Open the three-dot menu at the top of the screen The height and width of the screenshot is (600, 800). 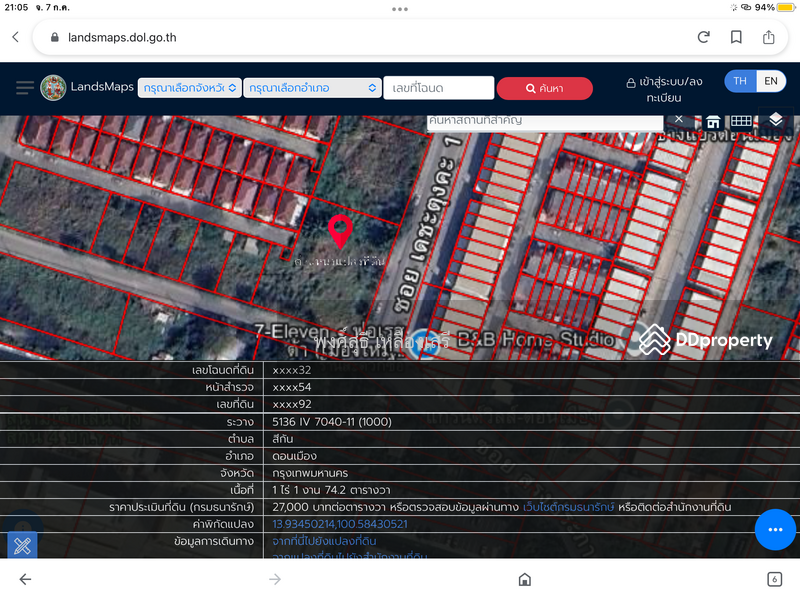400,9
